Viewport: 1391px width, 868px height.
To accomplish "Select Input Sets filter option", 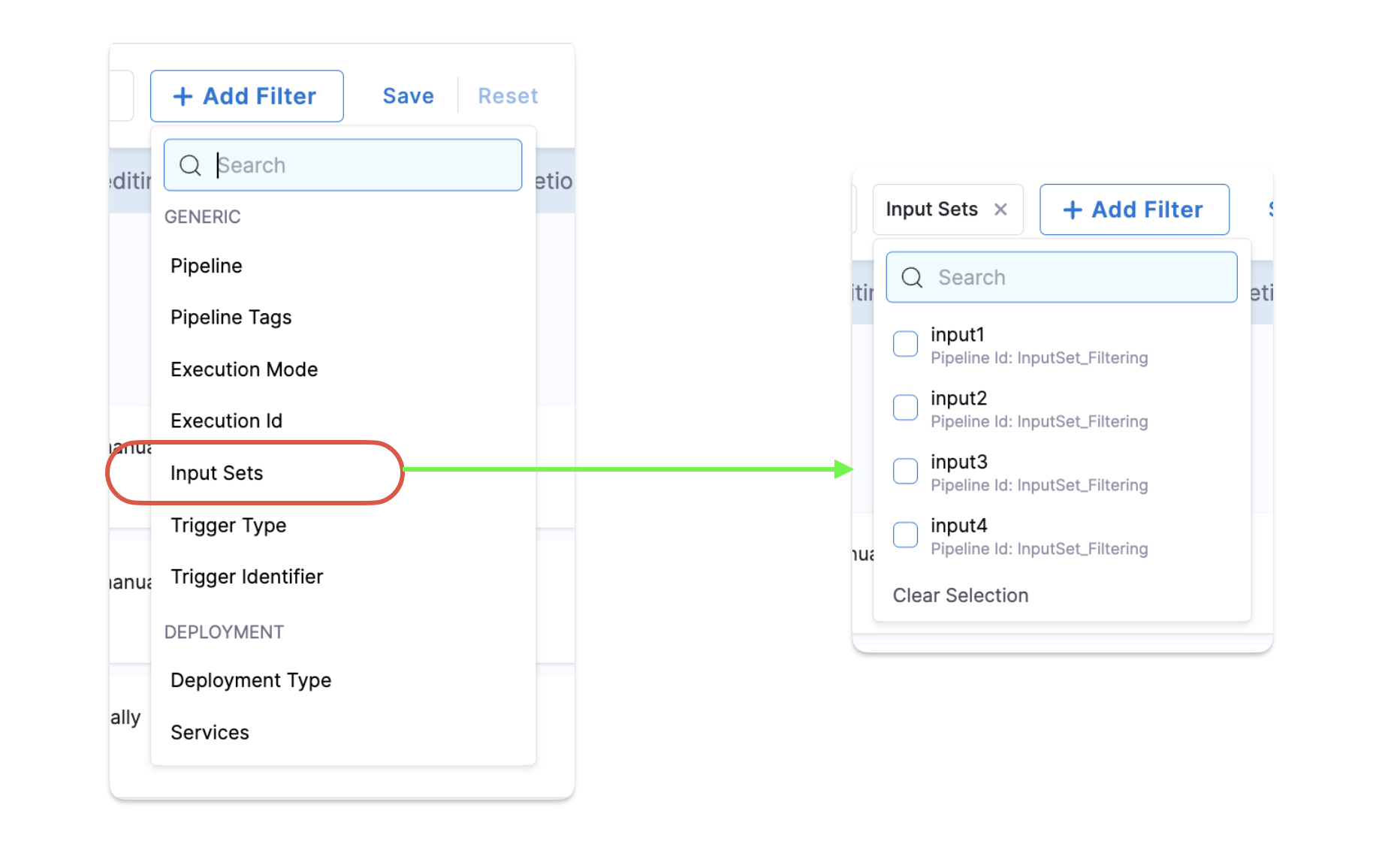I will pos(217,473).
